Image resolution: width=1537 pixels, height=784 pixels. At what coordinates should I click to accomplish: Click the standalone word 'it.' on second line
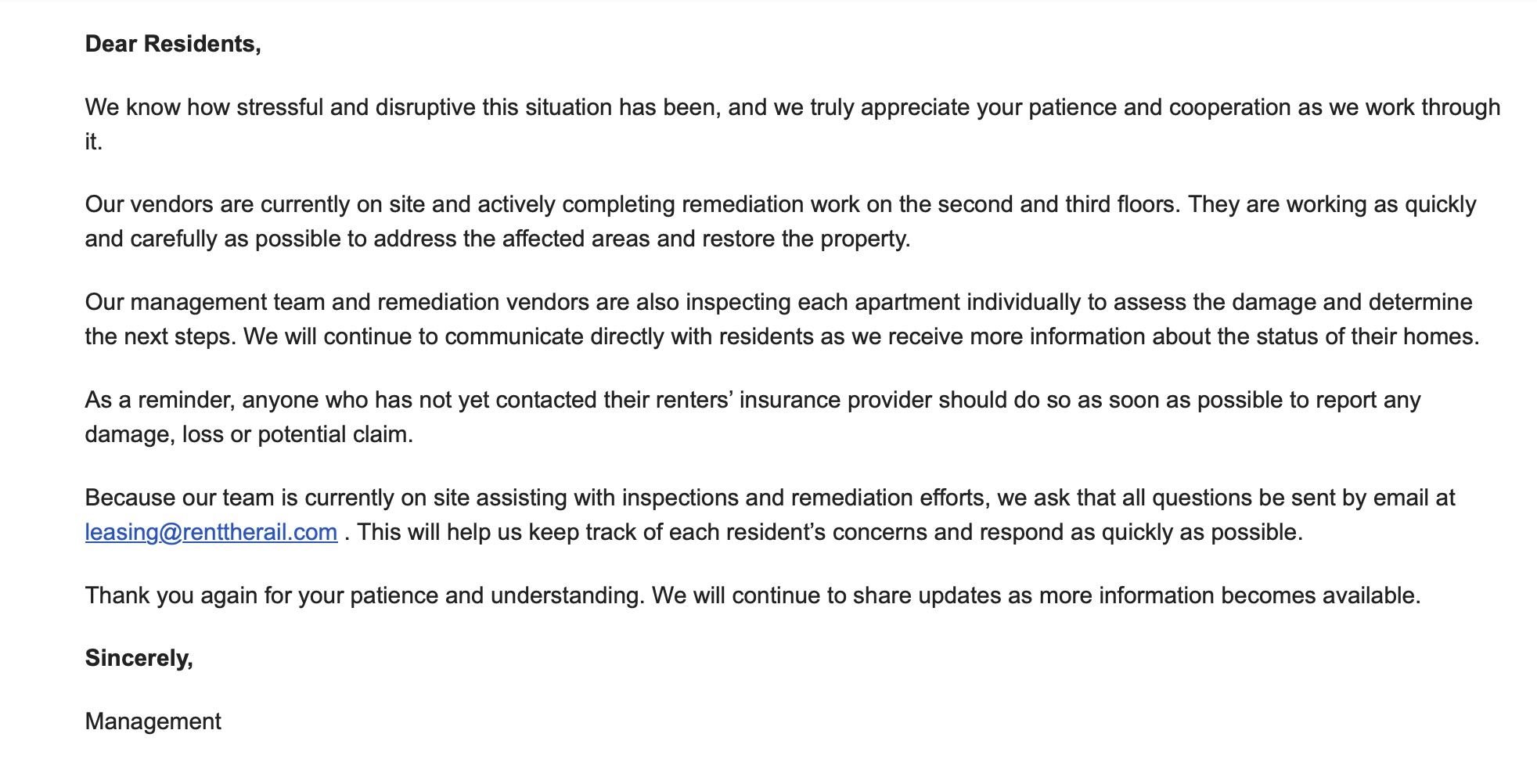(94, 142)
